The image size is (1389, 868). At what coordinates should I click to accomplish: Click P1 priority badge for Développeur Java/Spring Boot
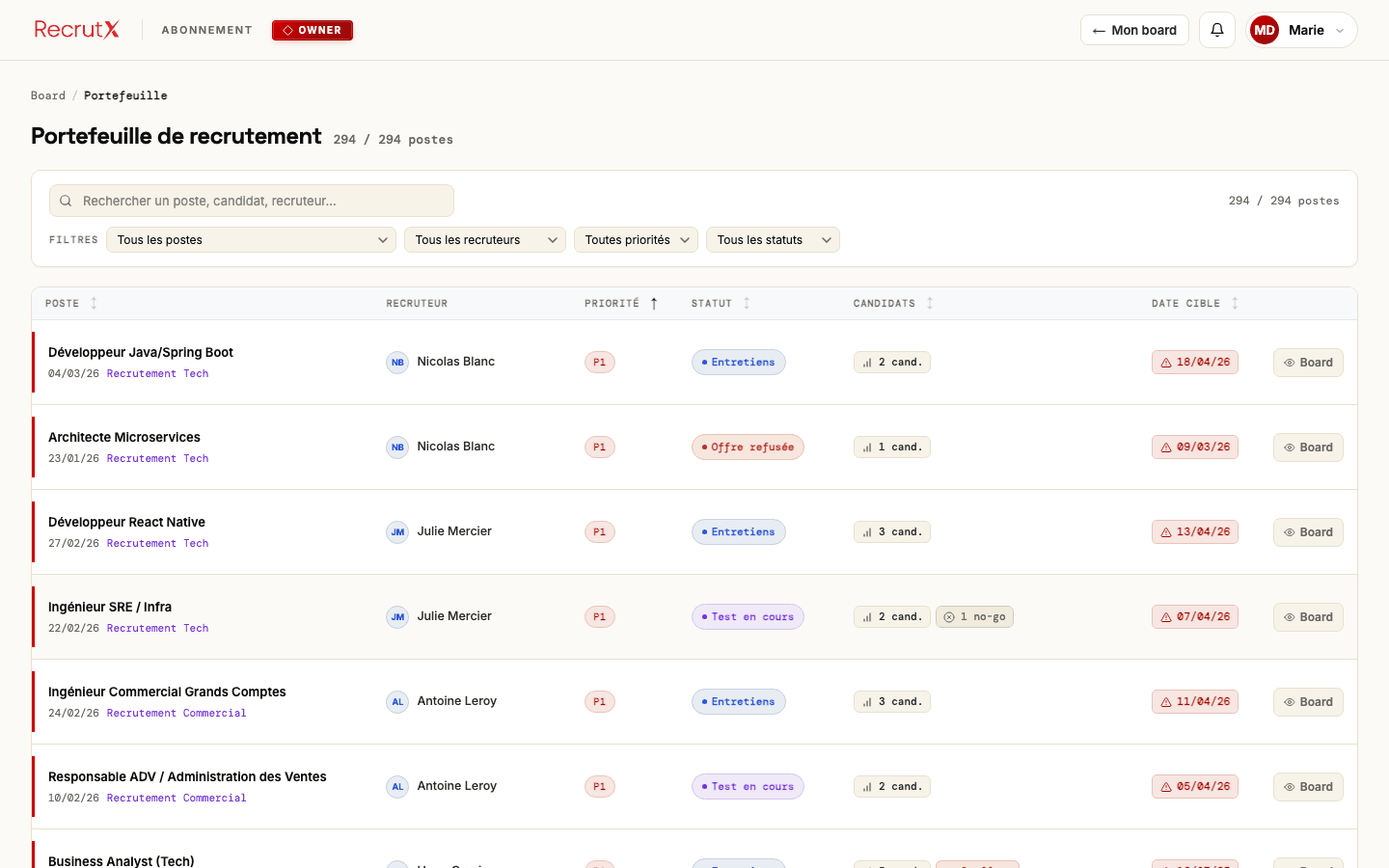(x=600, y=363)
